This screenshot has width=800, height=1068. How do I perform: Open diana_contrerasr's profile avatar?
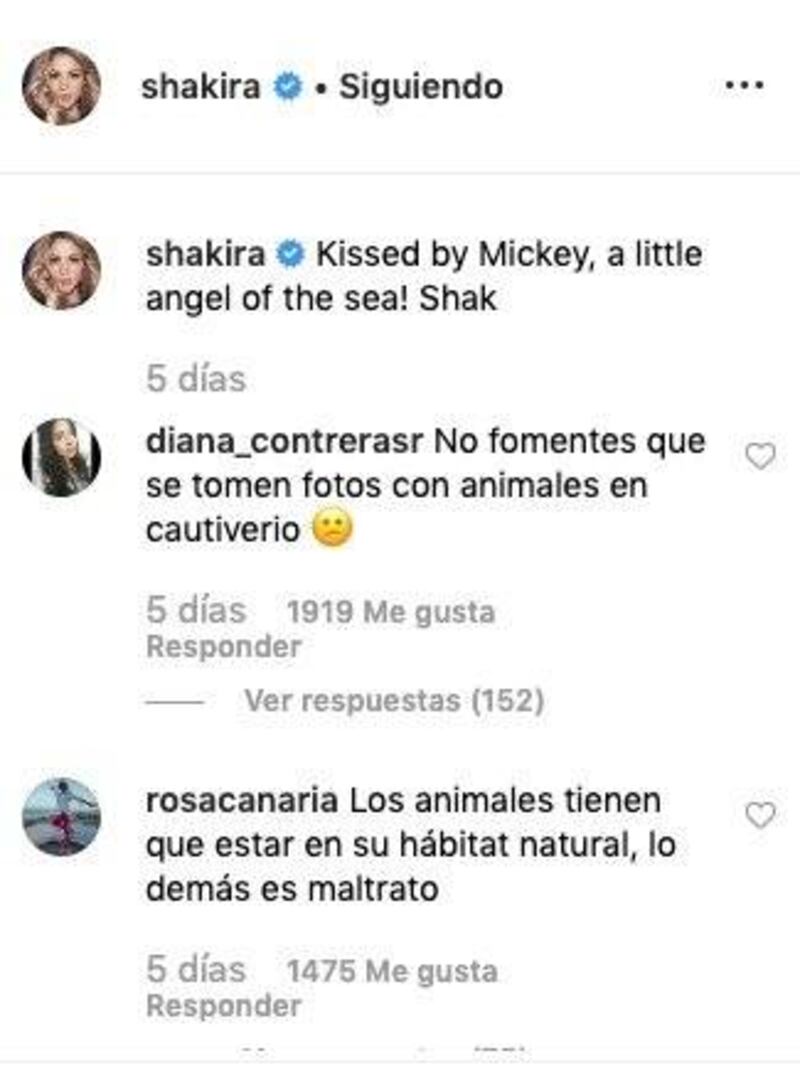click(62, 457)
